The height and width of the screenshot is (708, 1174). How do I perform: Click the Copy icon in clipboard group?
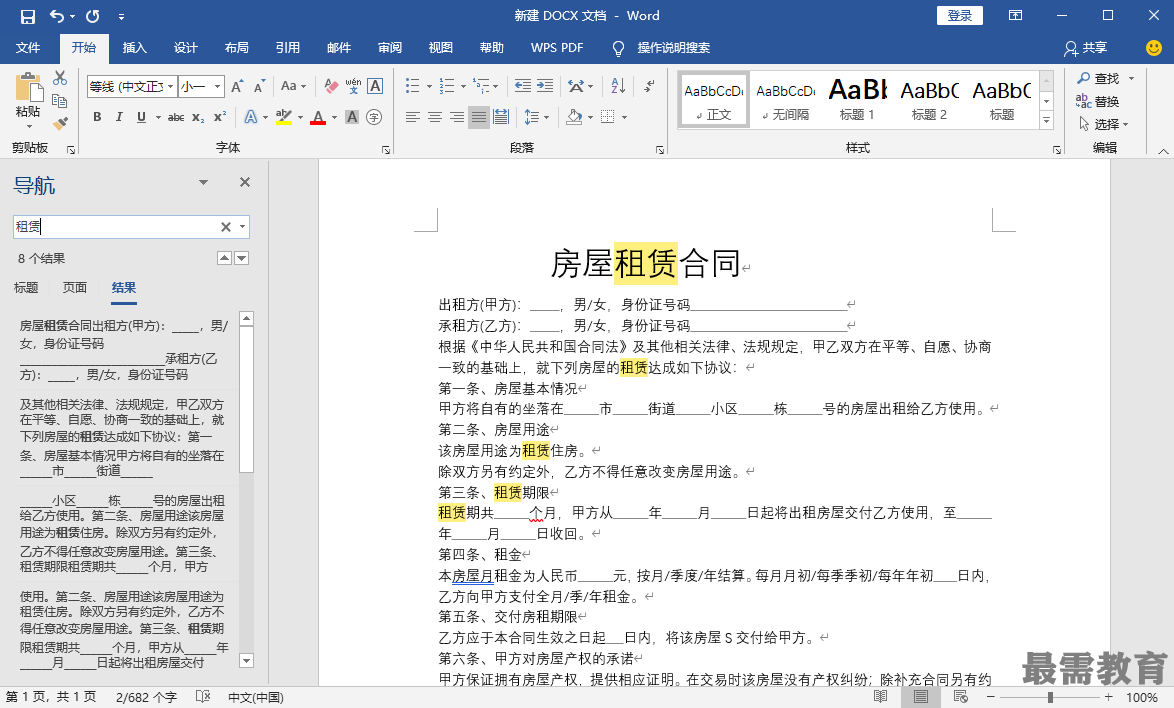(x=60, y=101)
